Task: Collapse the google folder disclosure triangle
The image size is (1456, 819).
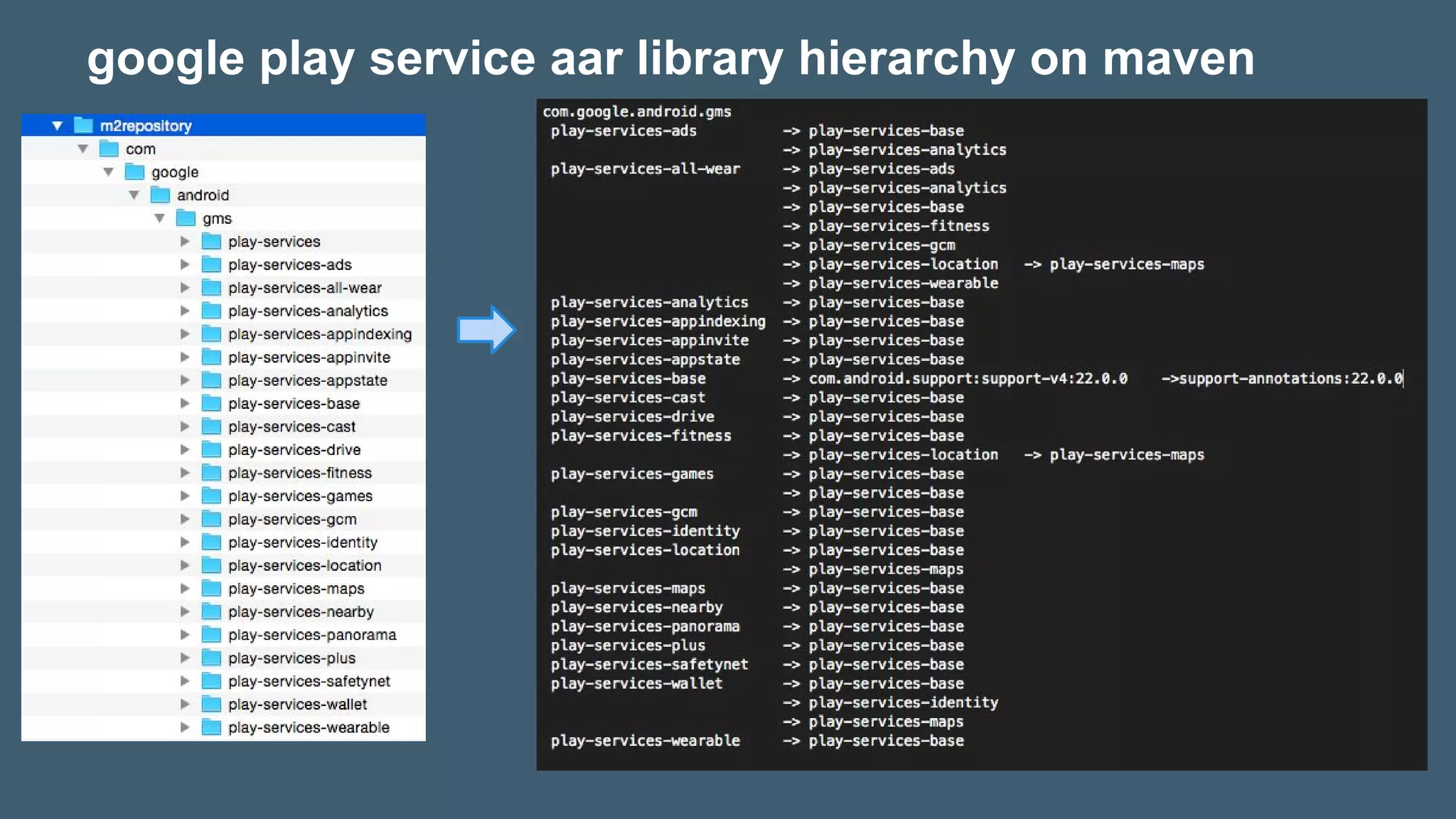Action: [109, 172]
